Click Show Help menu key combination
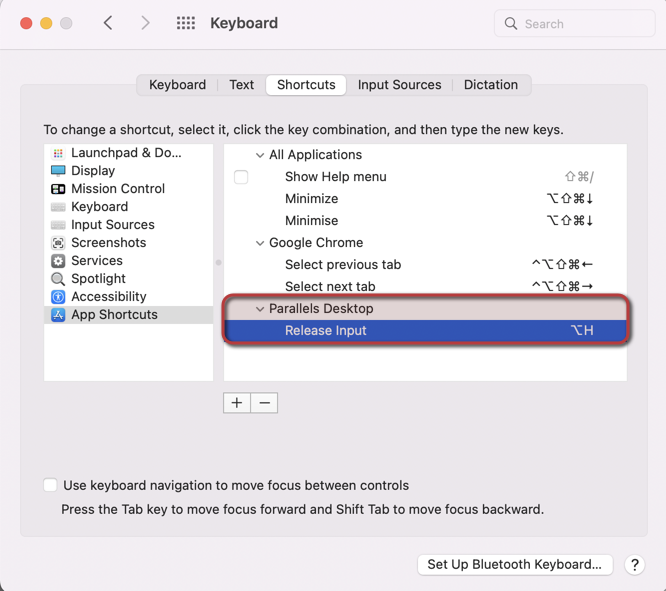The image size is (666, 591). pos(579,177)
